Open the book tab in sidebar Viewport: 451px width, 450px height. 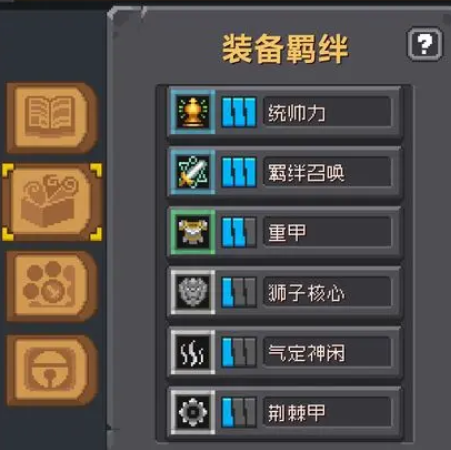point(51,117)
